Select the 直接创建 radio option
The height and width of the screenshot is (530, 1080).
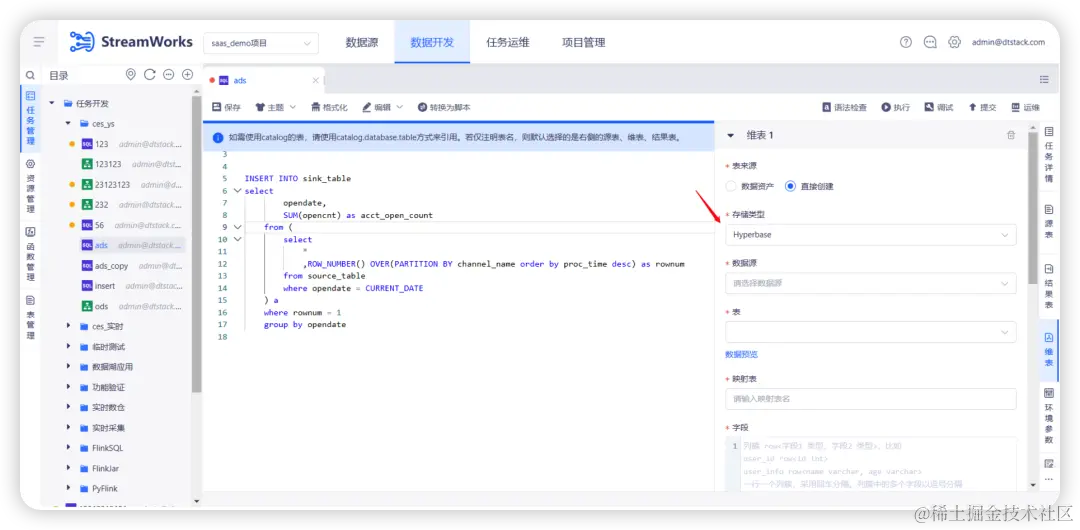(809, 186)
